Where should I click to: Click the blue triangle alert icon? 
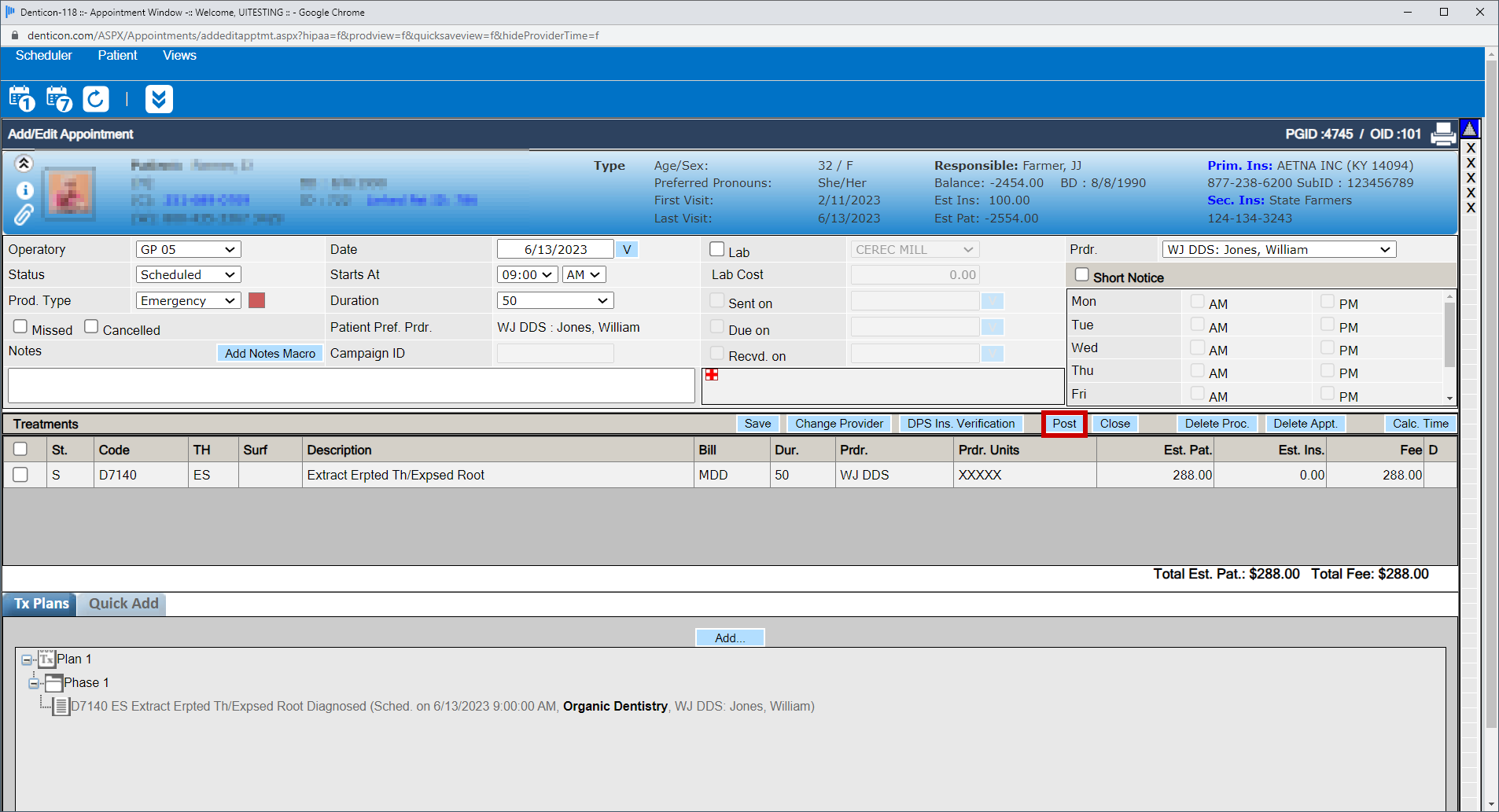(1469, 128)
